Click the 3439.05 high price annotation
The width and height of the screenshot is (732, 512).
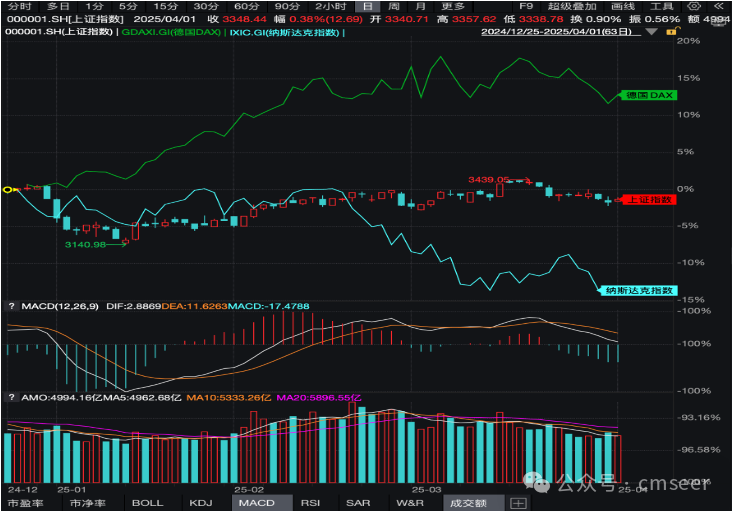pos(489,180)
